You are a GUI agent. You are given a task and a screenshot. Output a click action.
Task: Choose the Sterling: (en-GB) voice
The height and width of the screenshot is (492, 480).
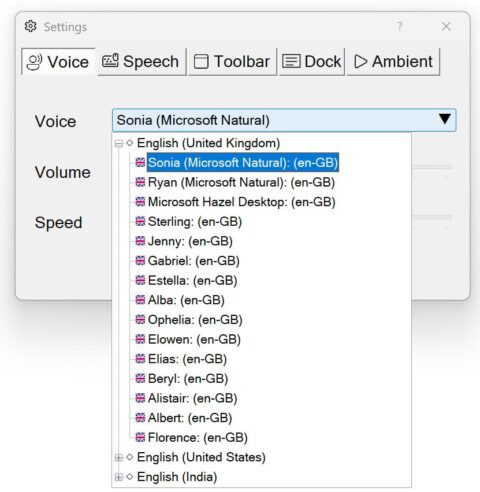pyautogui.click(x=195, y=222)
